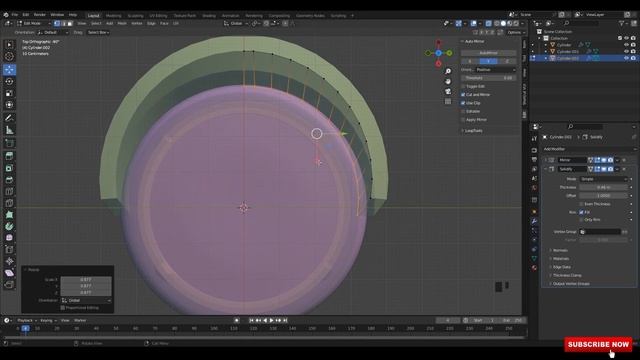Check Even Thickness in Solidify modifier
The width and height of the screenshot is (640, 360).
coord(581,204)
